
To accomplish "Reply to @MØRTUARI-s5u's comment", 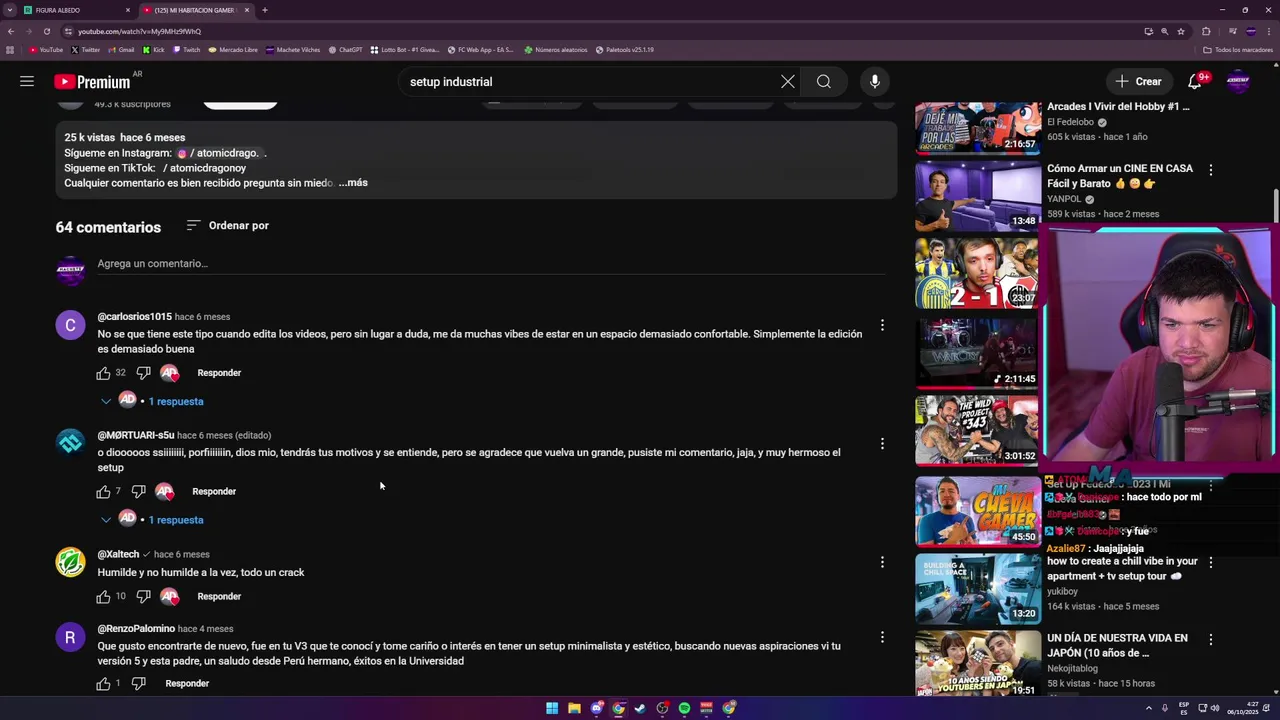I will tap(214, 492).
